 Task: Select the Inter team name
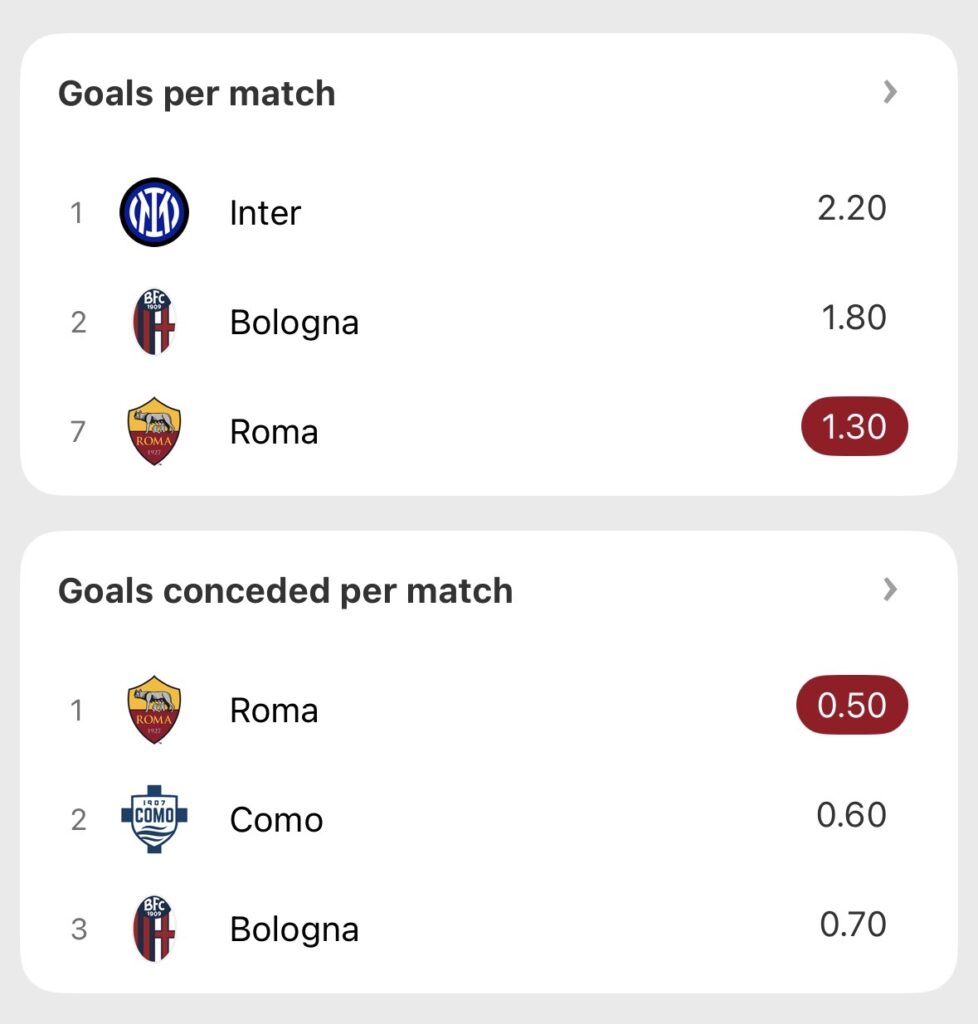click(265, 213)
